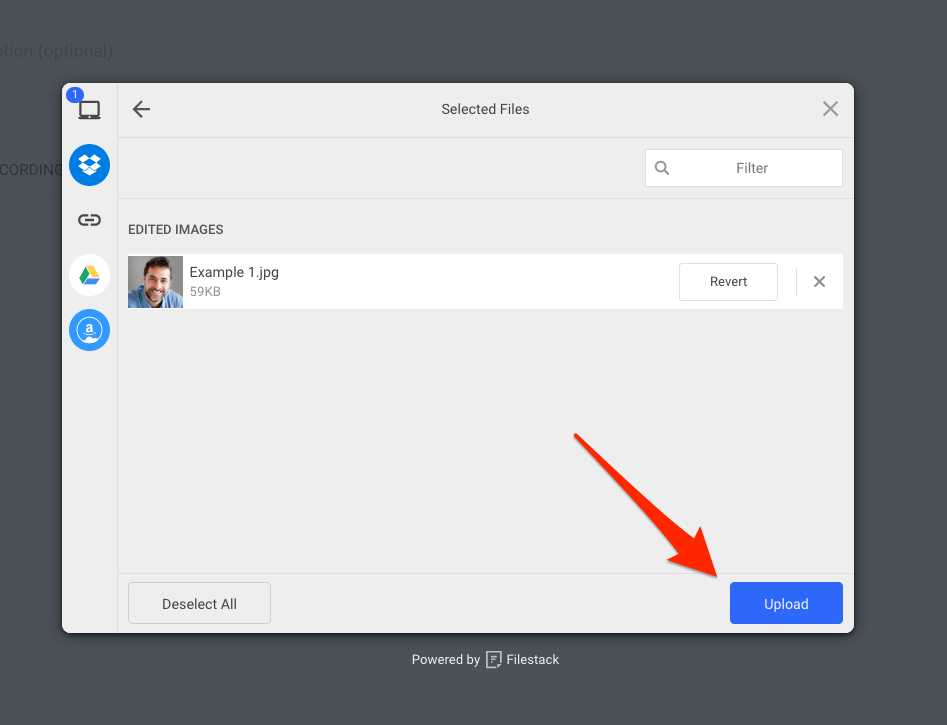Focus the Filter search field

coord(743,168)
